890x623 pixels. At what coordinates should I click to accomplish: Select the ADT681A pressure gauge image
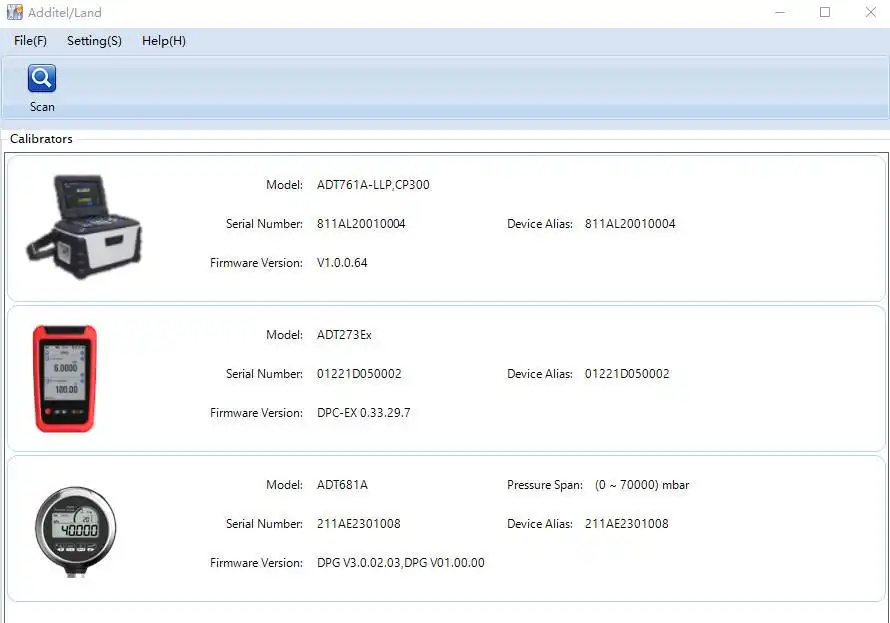pyautogui.click(x=75, y=530)
